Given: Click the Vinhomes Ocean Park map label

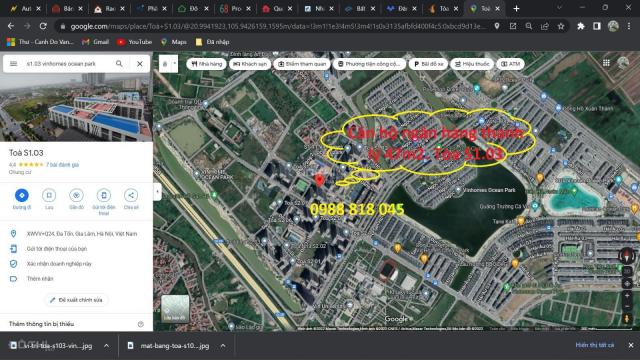Looking at the screenshot, I should [x=489, y=190].
